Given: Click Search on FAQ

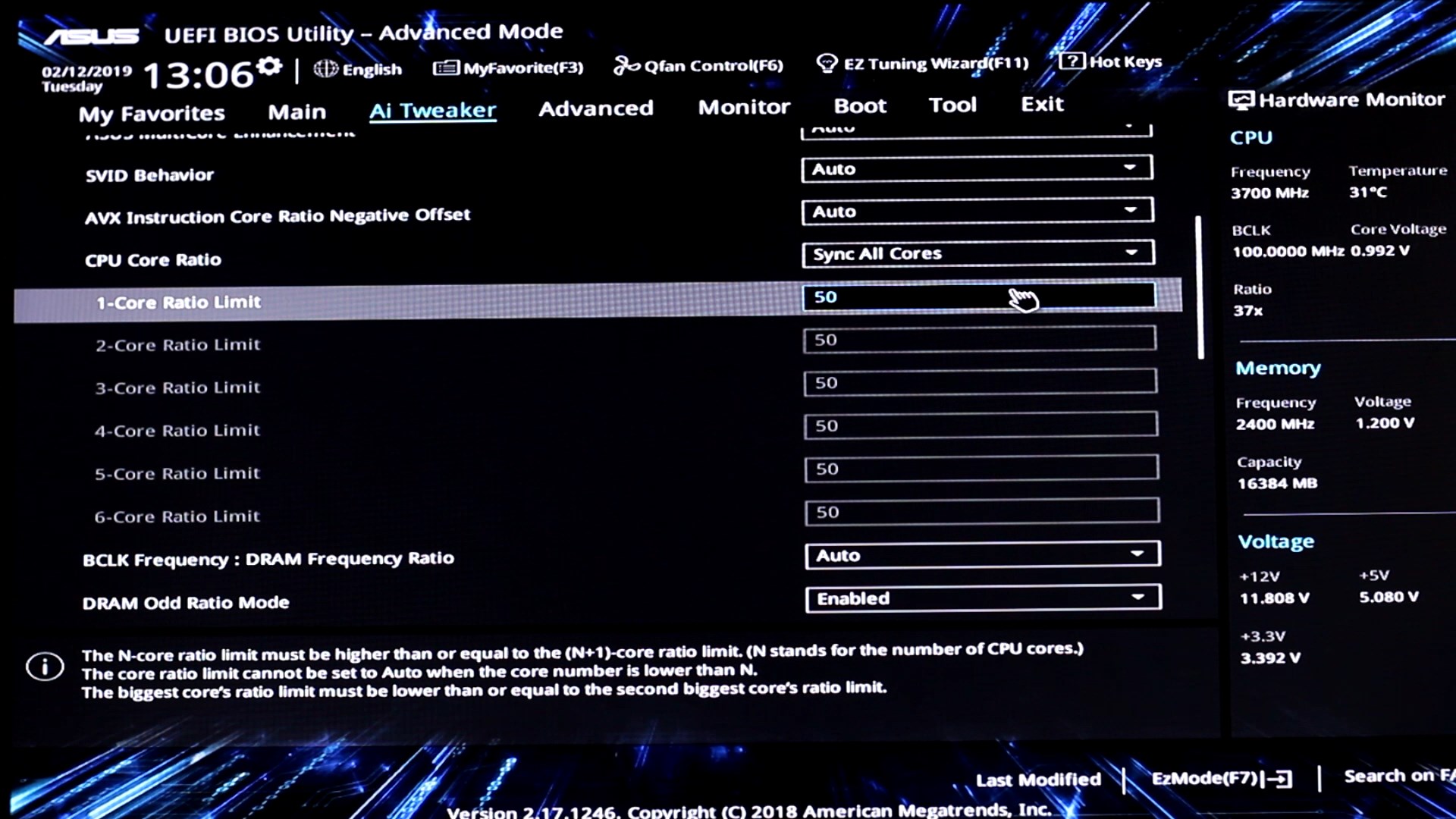Looking at the screenshot, I should (x=1399, y=776).
